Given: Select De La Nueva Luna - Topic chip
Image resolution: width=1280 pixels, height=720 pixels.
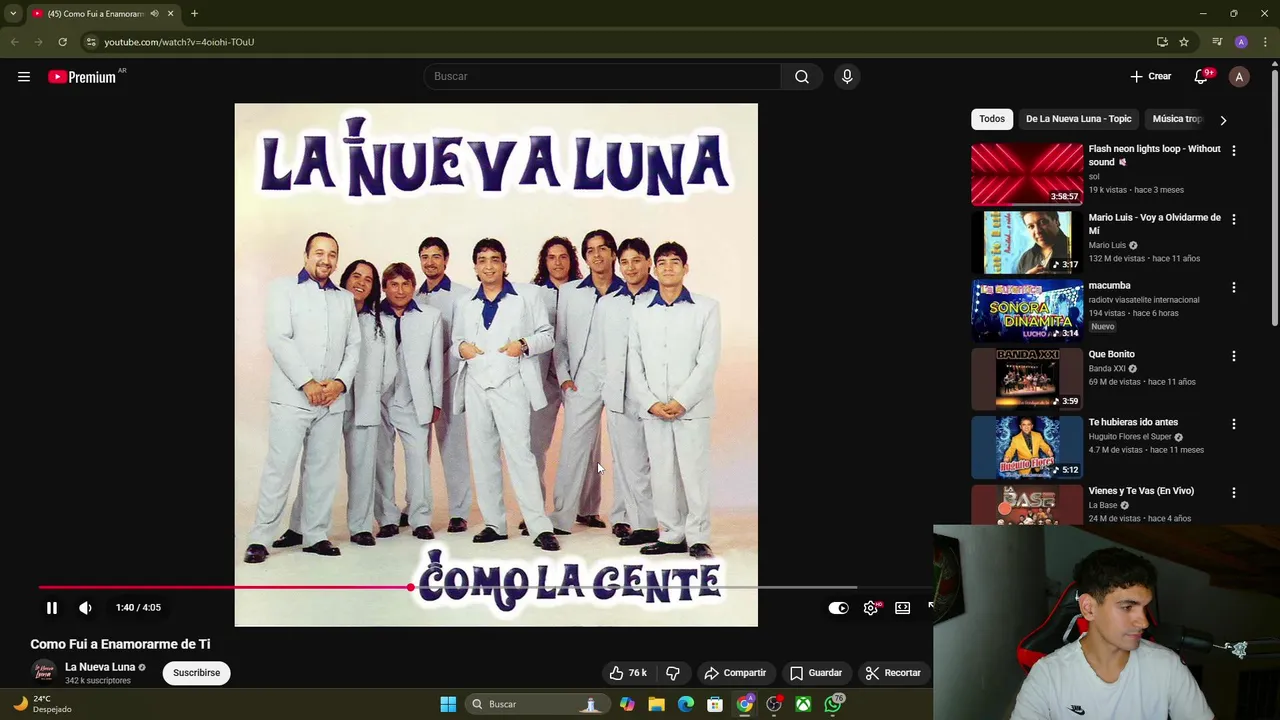Looking at the screenshot, I should [x=1078, y=119].
